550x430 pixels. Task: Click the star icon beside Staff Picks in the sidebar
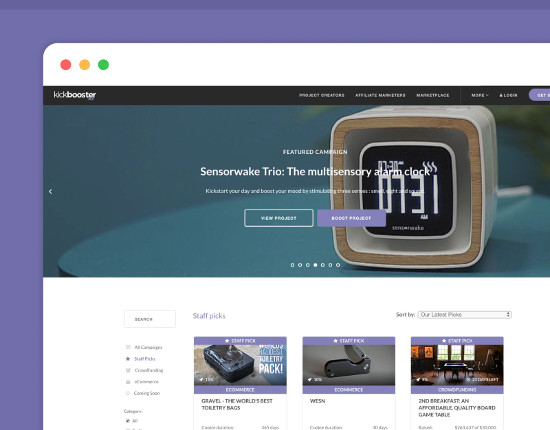point(128,358)
